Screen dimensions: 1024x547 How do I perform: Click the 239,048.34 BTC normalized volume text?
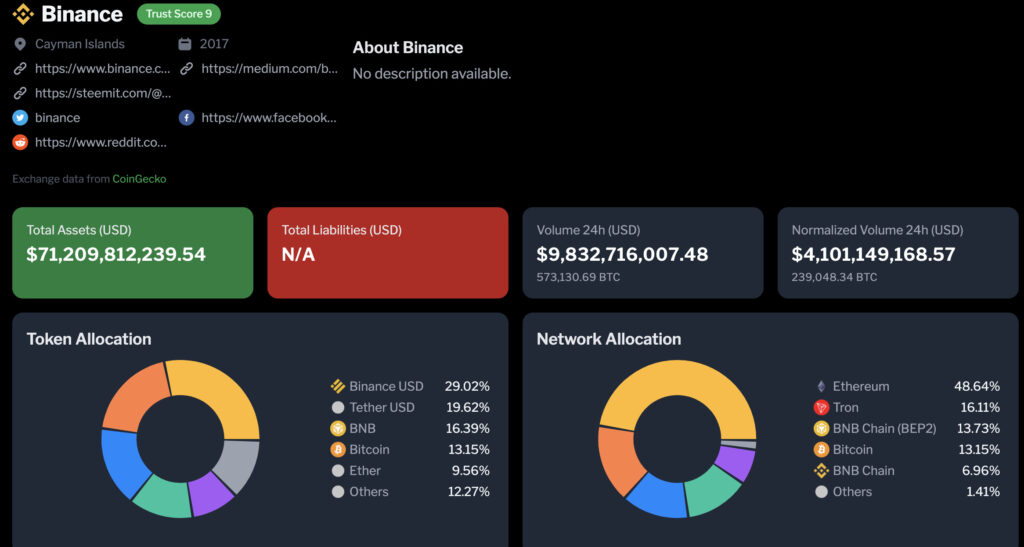click(834, 277)
